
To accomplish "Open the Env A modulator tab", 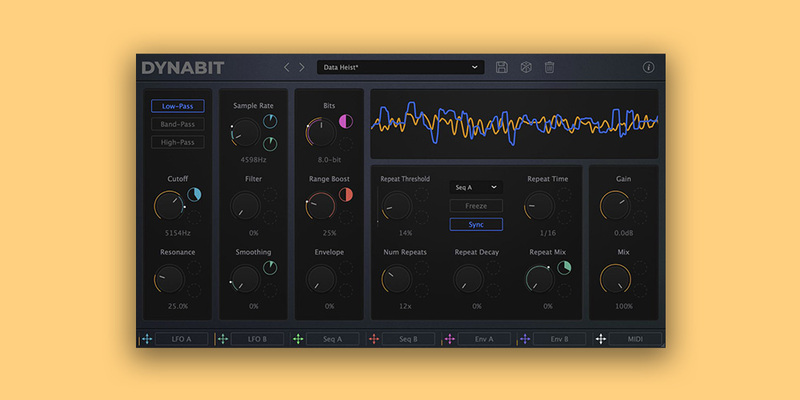I will [484, 339].
